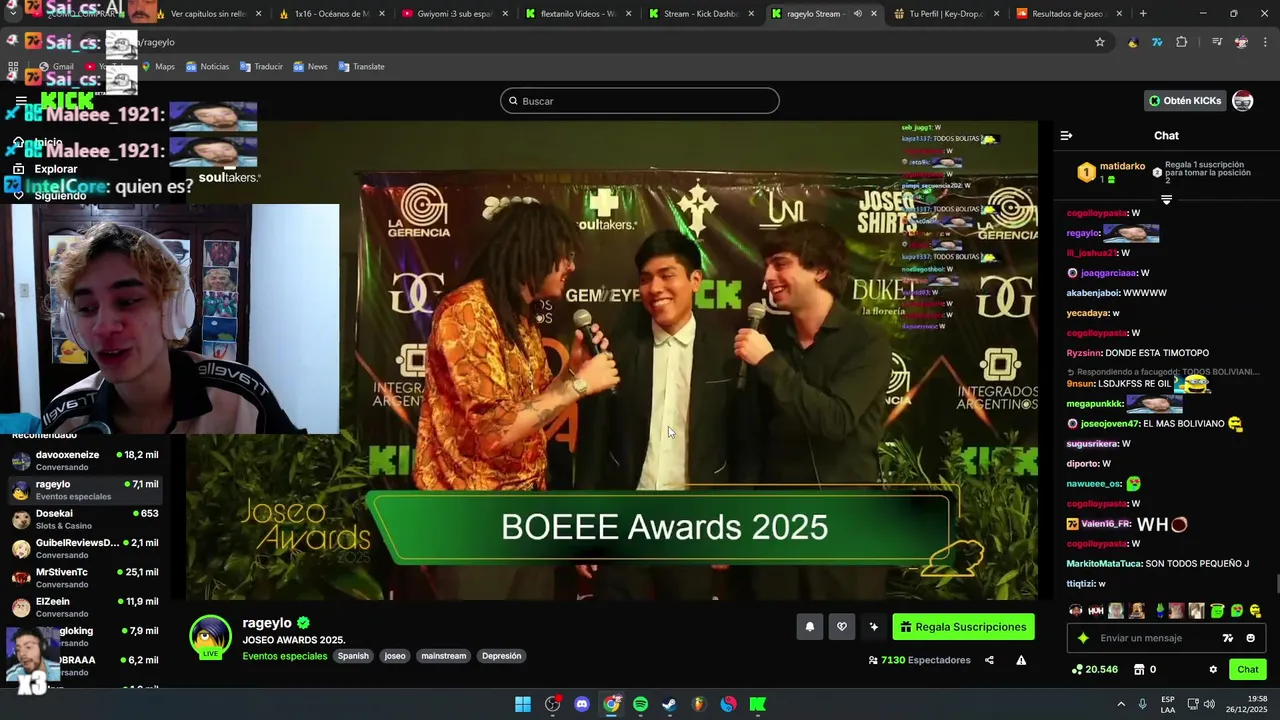Send message with the green Chat button
Image resolution: width=1280 pixels, height=720 pixels.
tap(1248, 670)
